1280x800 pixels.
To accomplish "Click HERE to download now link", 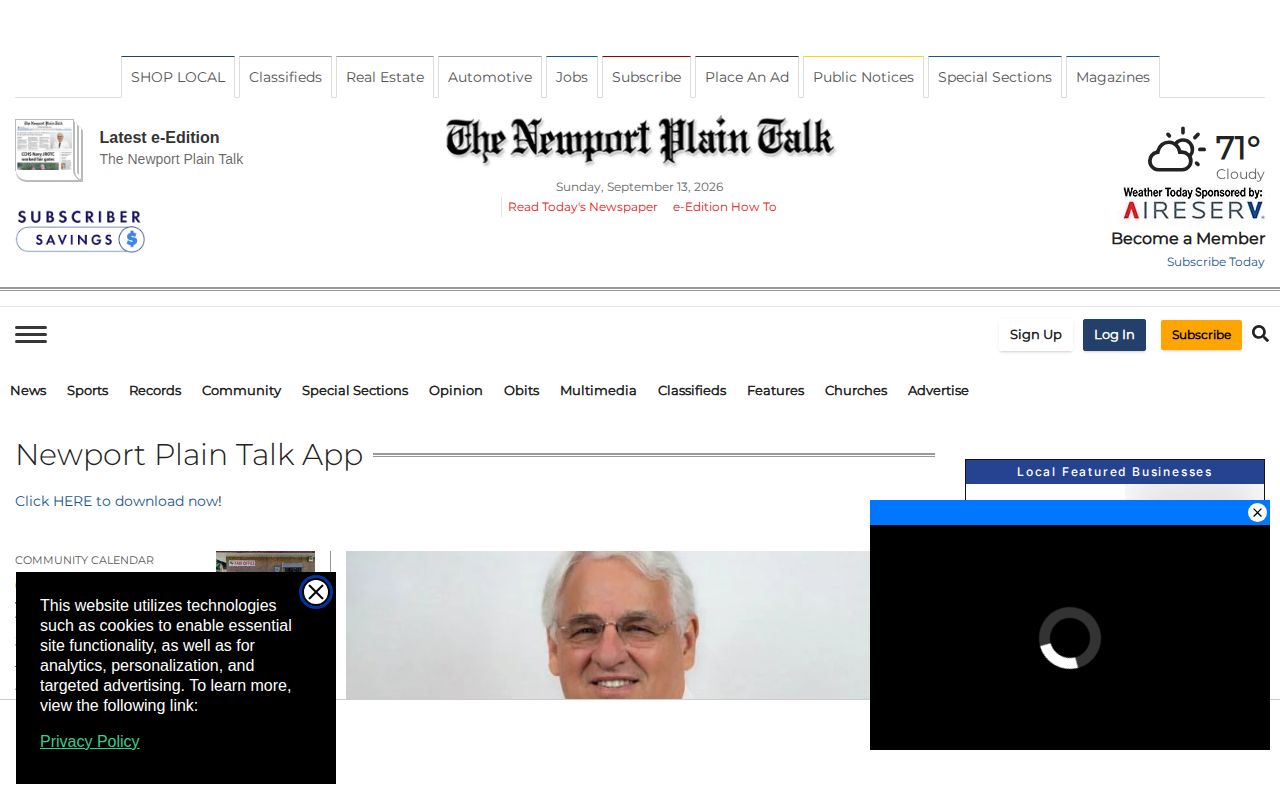I will [x=118, y=501].
